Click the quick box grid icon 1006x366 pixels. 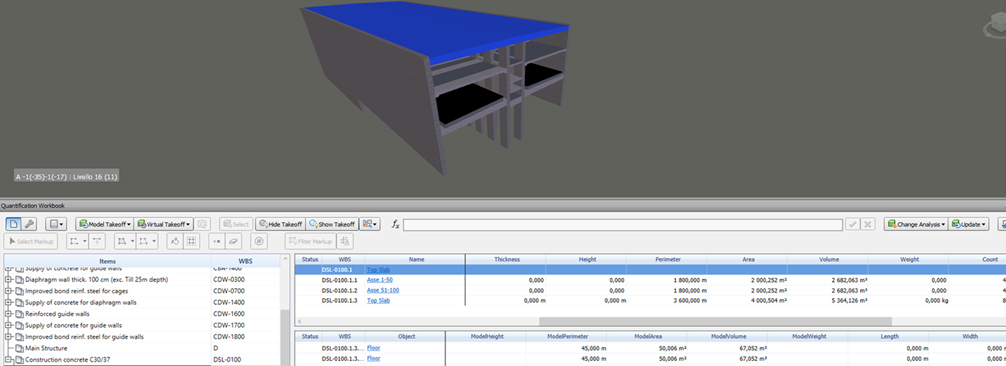(191, 241)
